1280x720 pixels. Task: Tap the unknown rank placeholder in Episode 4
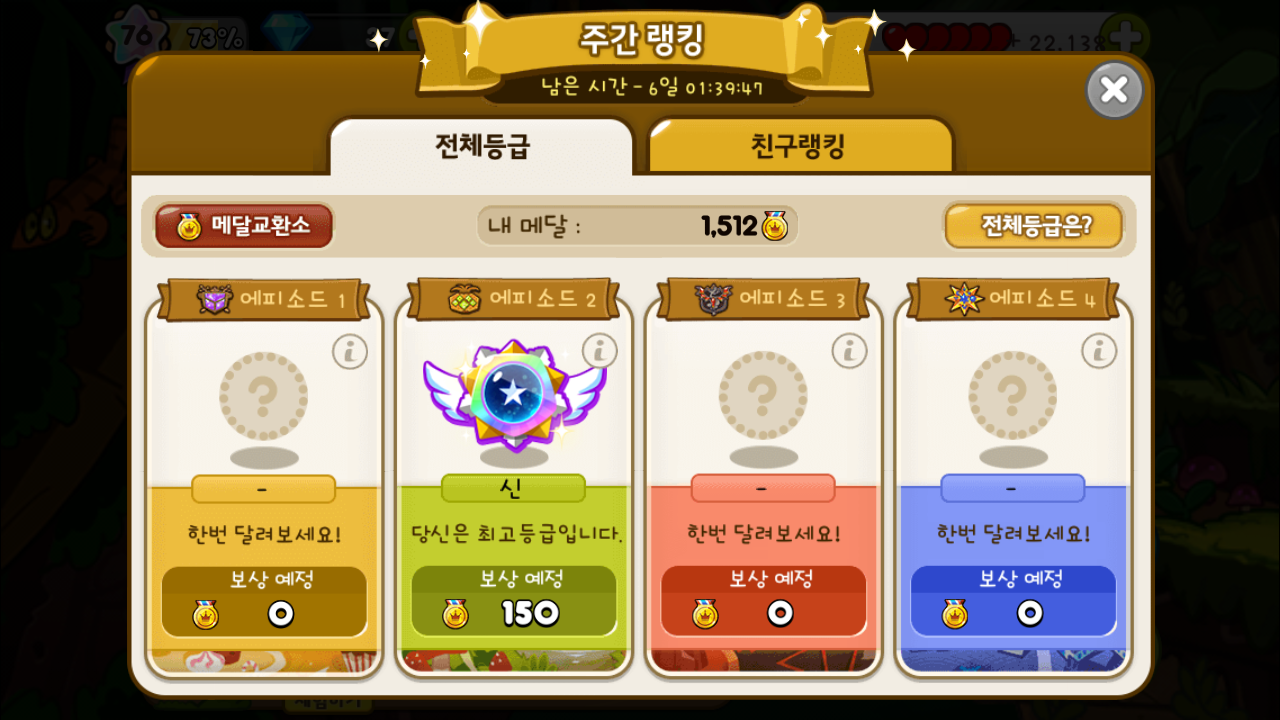click(1013, 396)
